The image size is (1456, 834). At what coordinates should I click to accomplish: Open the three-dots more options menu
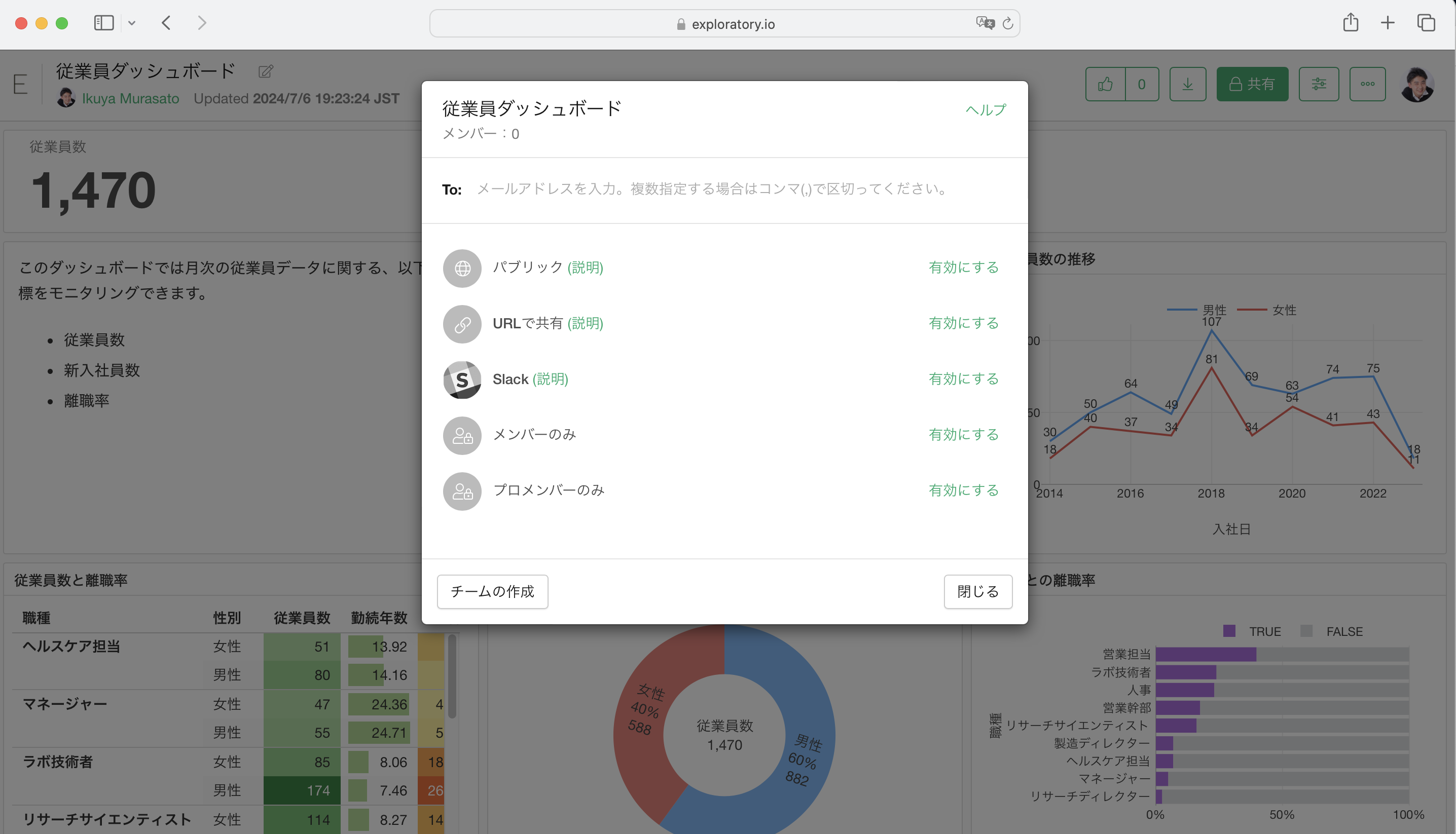pyautogui.click(x=1367, y=84)
